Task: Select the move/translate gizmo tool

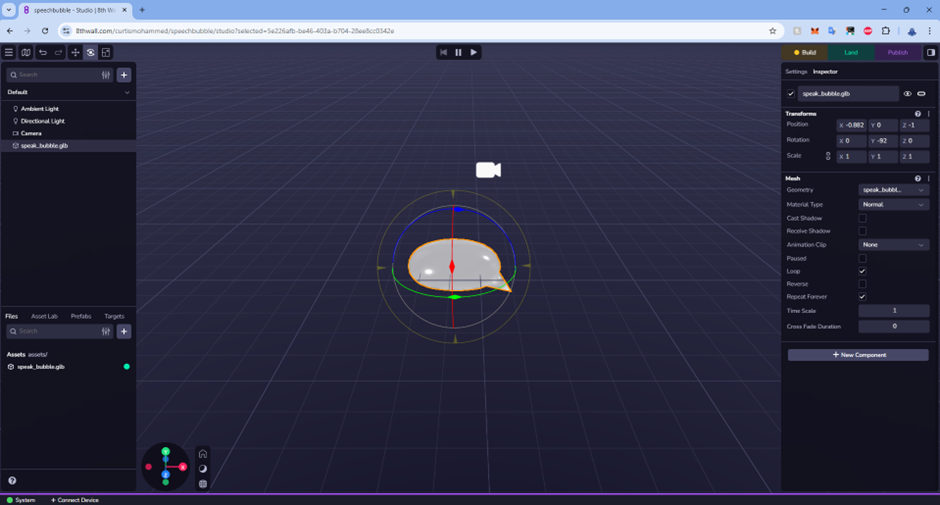Action: pyautogui.click(x=75, y=52)
